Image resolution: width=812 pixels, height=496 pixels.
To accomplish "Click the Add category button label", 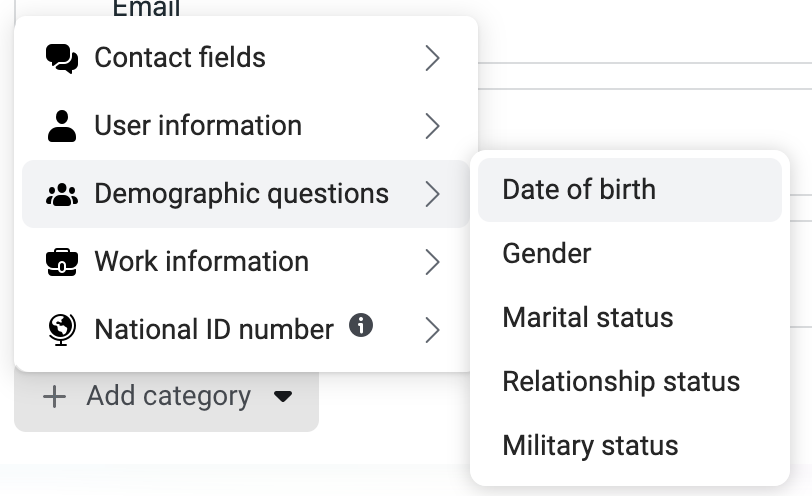I will [x=168, y=397].
